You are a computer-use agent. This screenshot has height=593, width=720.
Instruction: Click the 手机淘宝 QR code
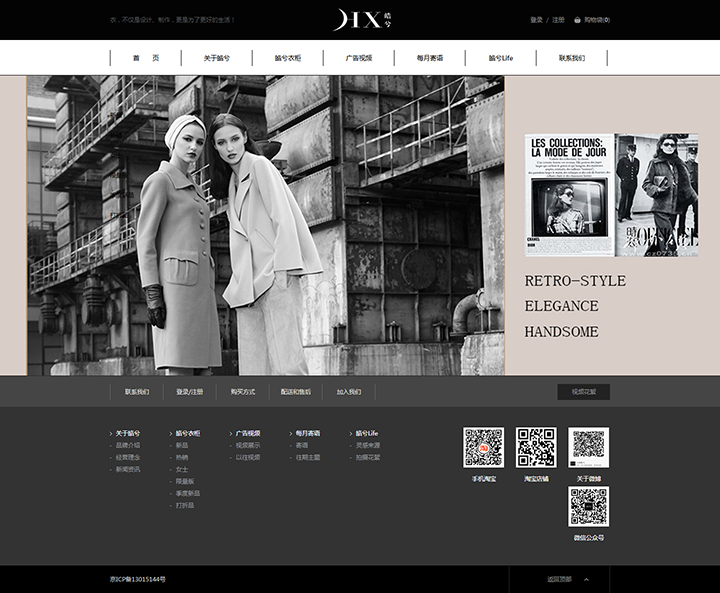click(x=483, y=448)
